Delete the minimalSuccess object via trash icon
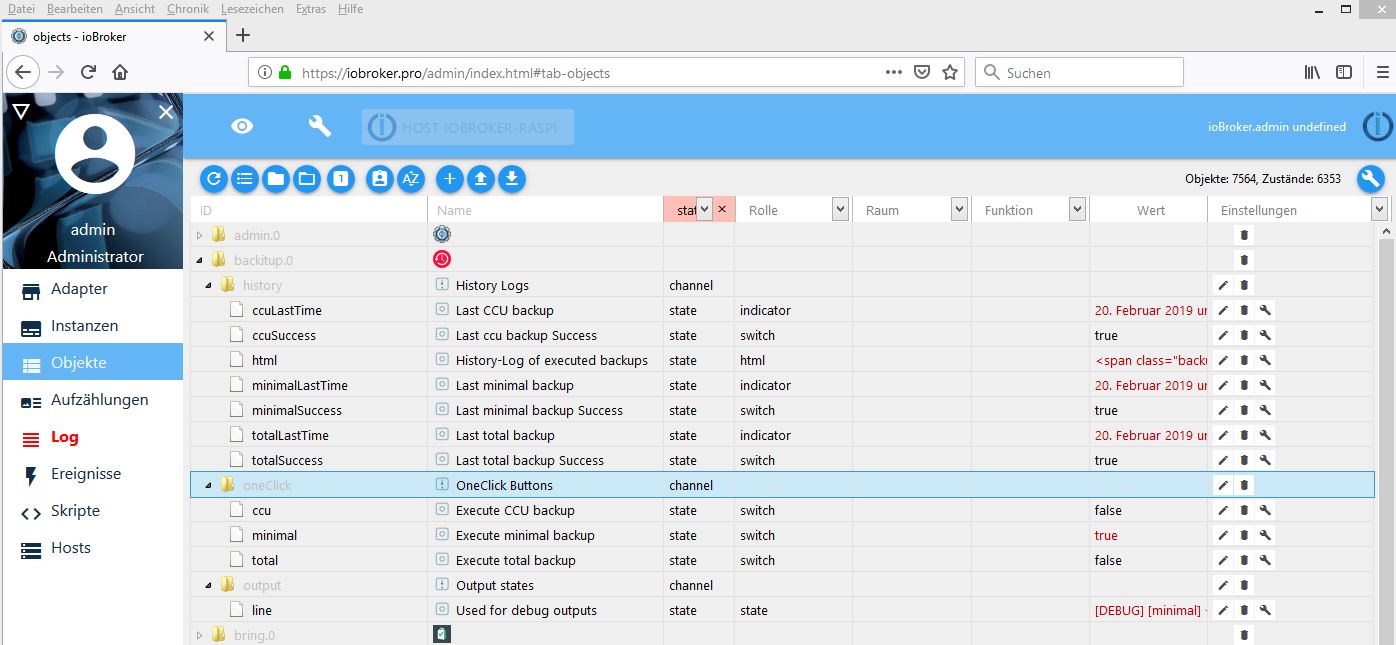 [1244, 410]
